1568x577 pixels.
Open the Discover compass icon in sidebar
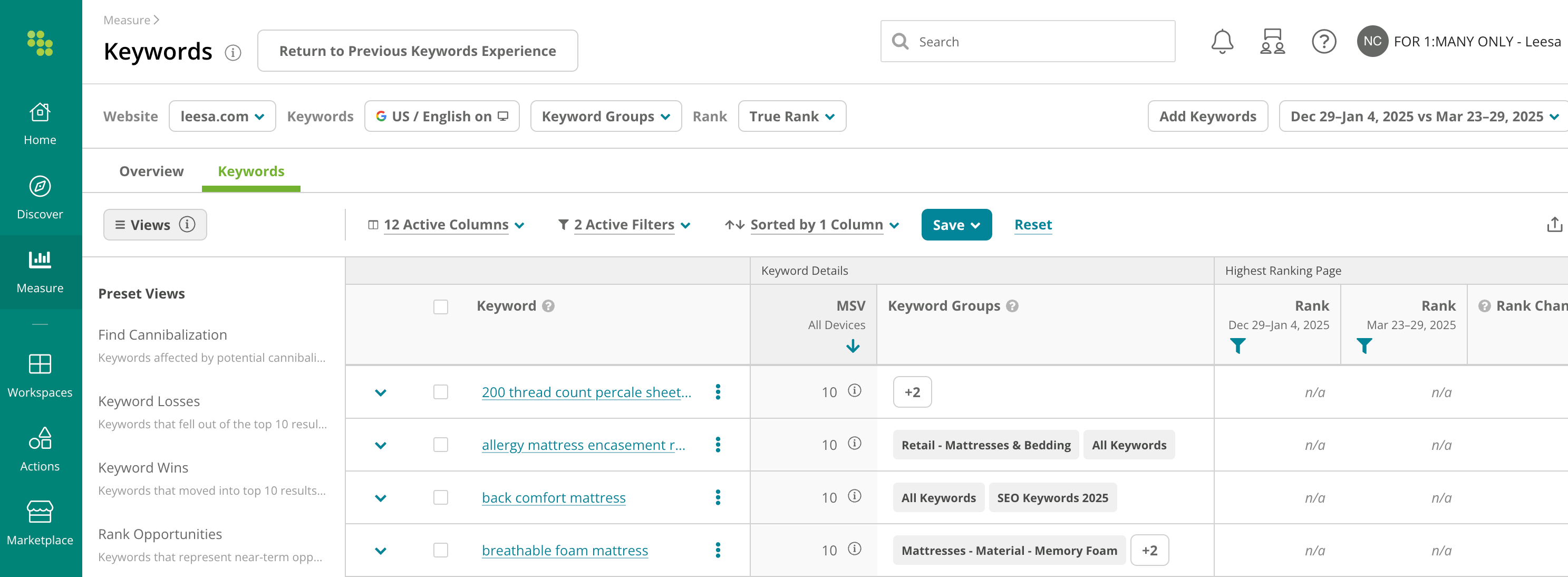click(x=40, y=186)
